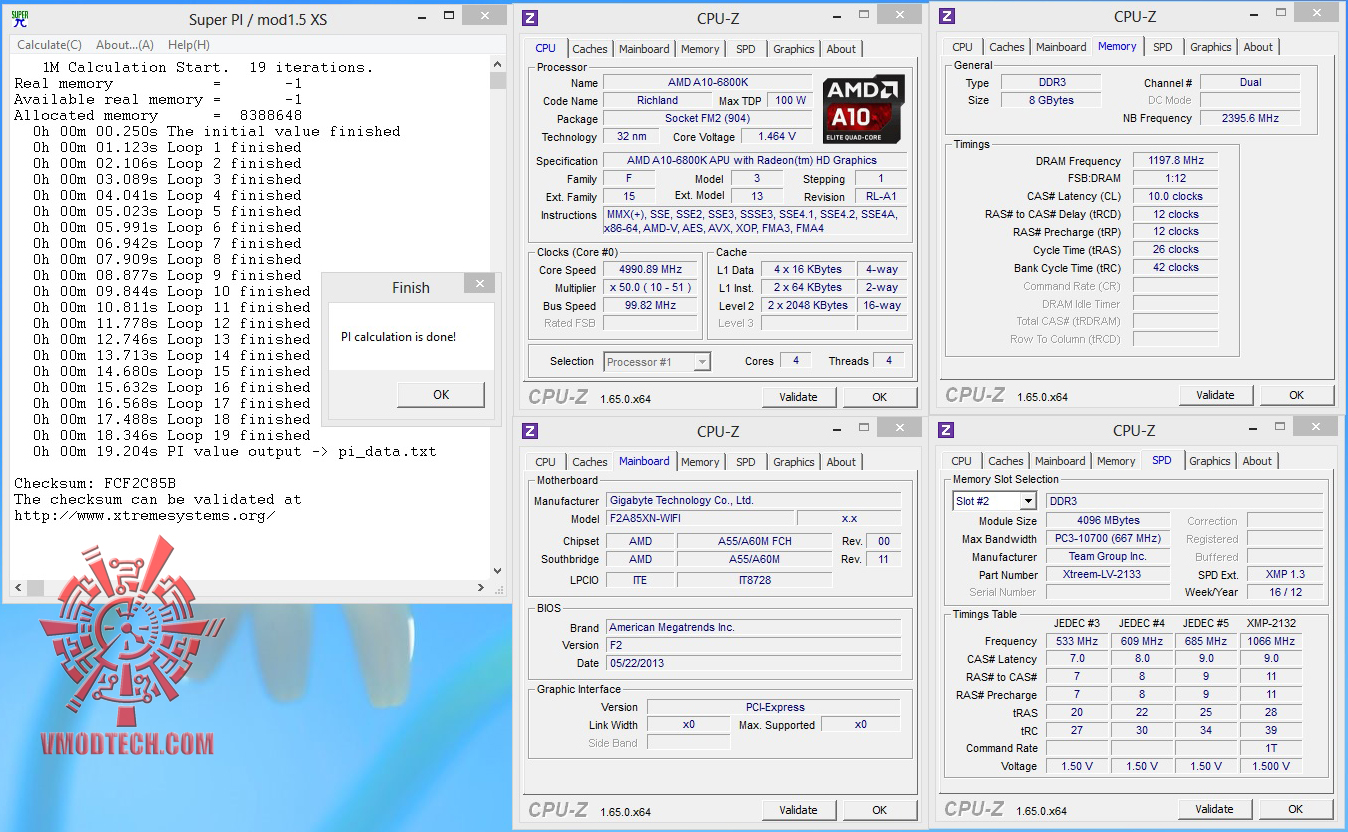Click the Super PI title bar icon
This screenshot has height=832, width=1348.
pos(19,19)
